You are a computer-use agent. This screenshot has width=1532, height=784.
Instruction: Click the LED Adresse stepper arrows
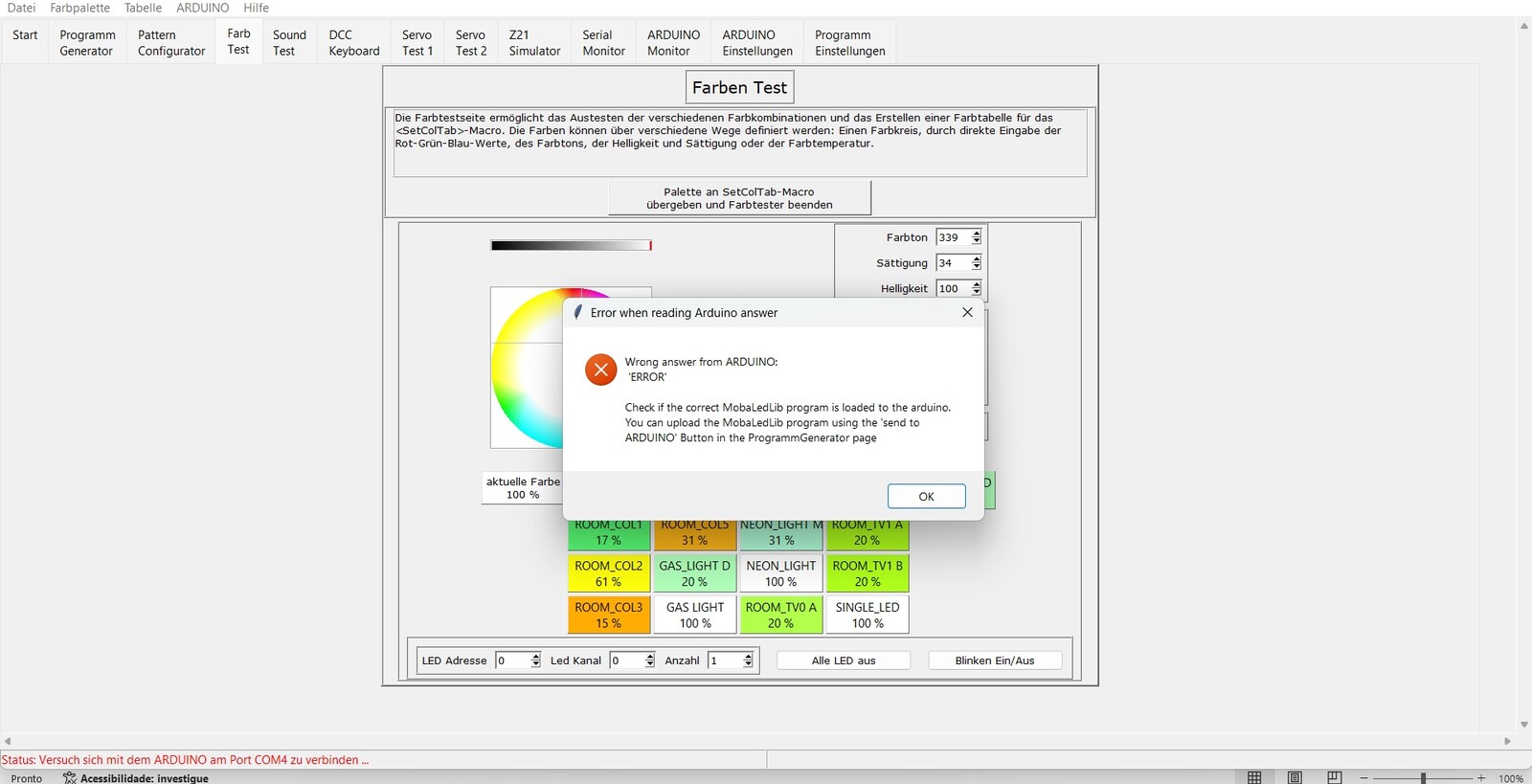click(535, 661)
